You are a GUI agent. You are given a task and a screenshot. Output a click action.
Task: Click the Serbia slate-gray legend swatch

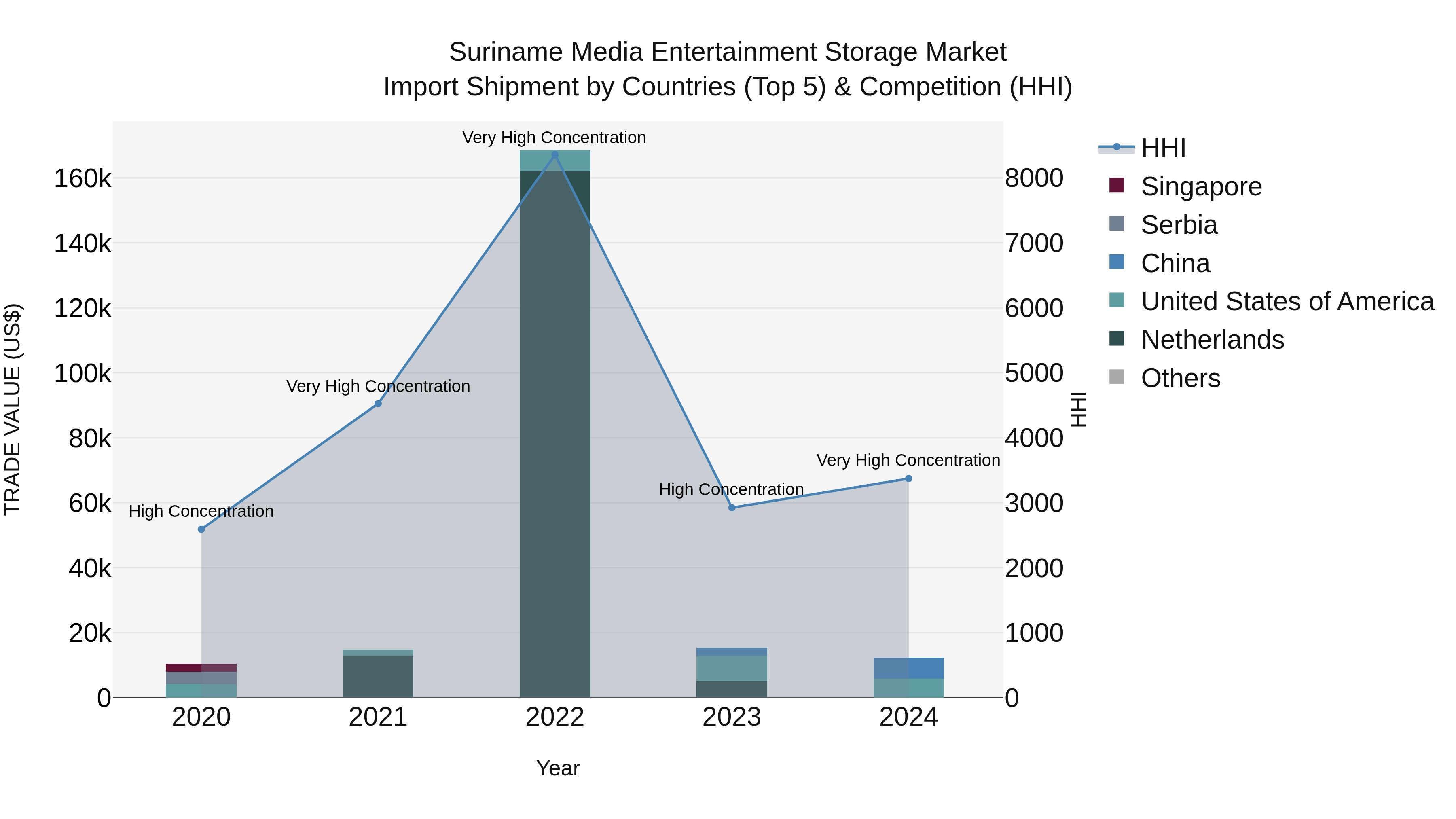pos(1117,223)
